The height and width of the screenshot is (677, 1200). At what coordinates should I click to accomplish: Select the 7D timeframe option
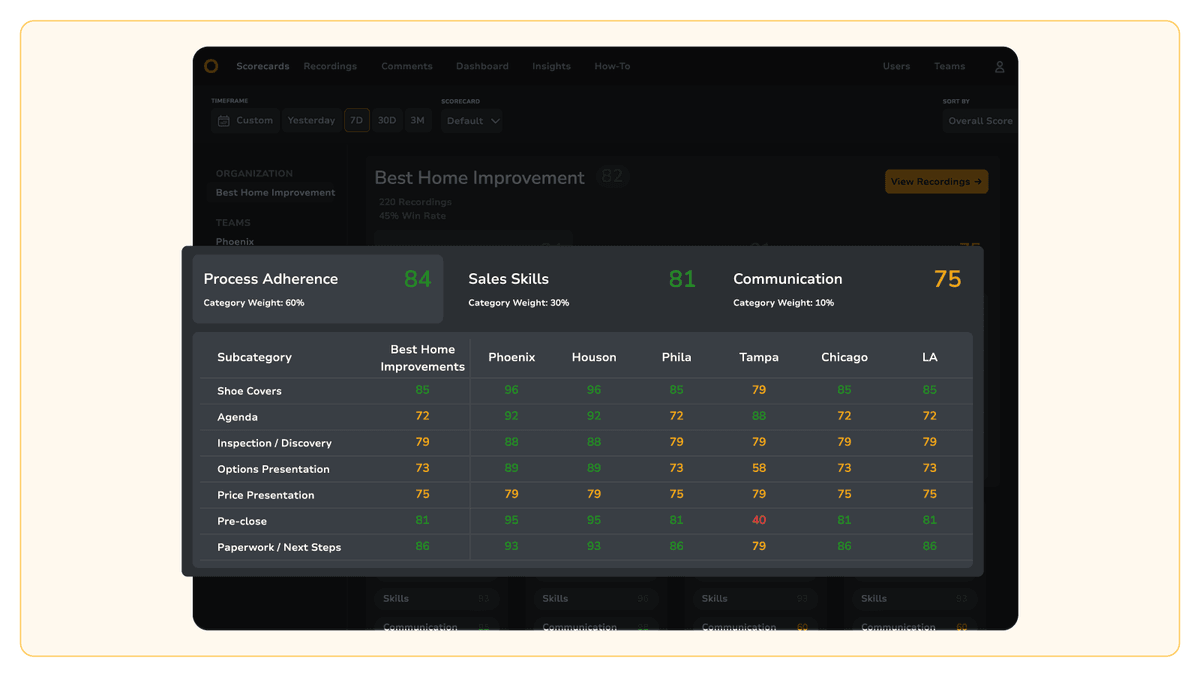coord(357,120)
